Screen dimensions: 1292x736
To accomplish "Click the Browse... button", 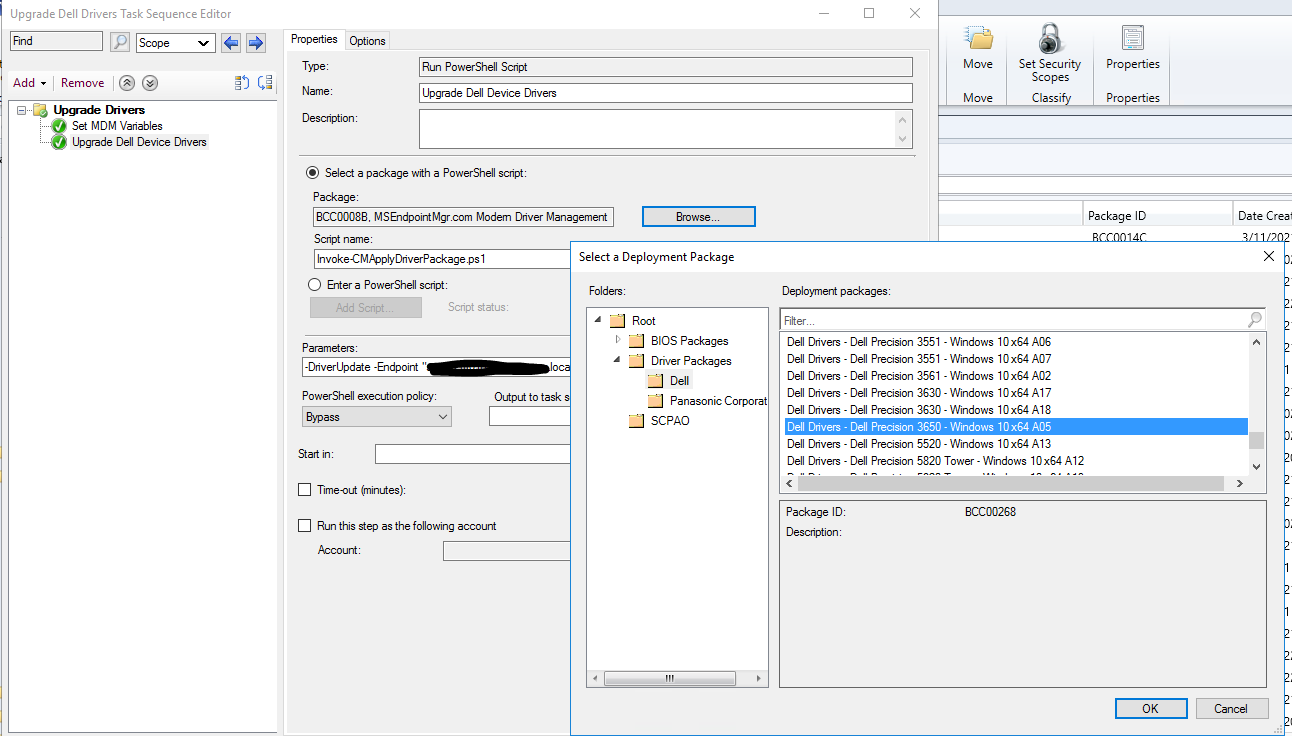I will [x=698, y=216].
